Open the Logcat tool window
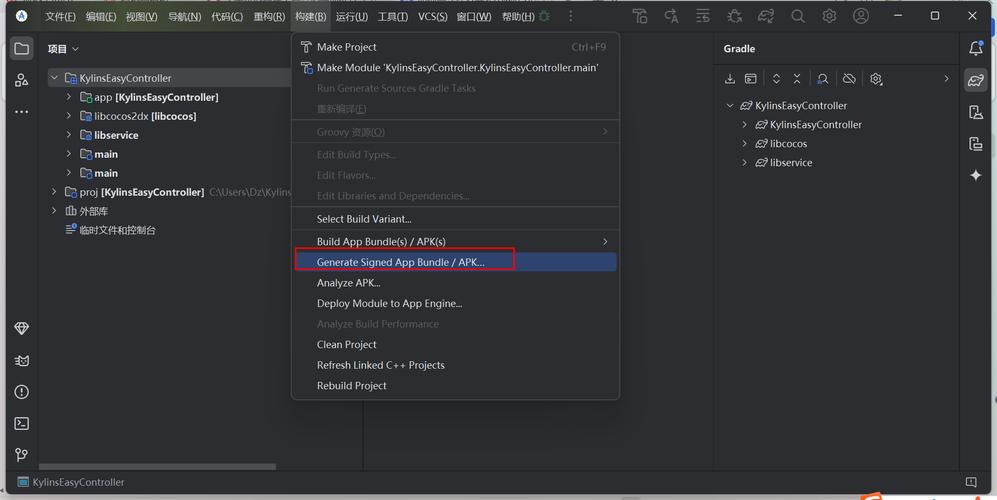 point(21,360)
